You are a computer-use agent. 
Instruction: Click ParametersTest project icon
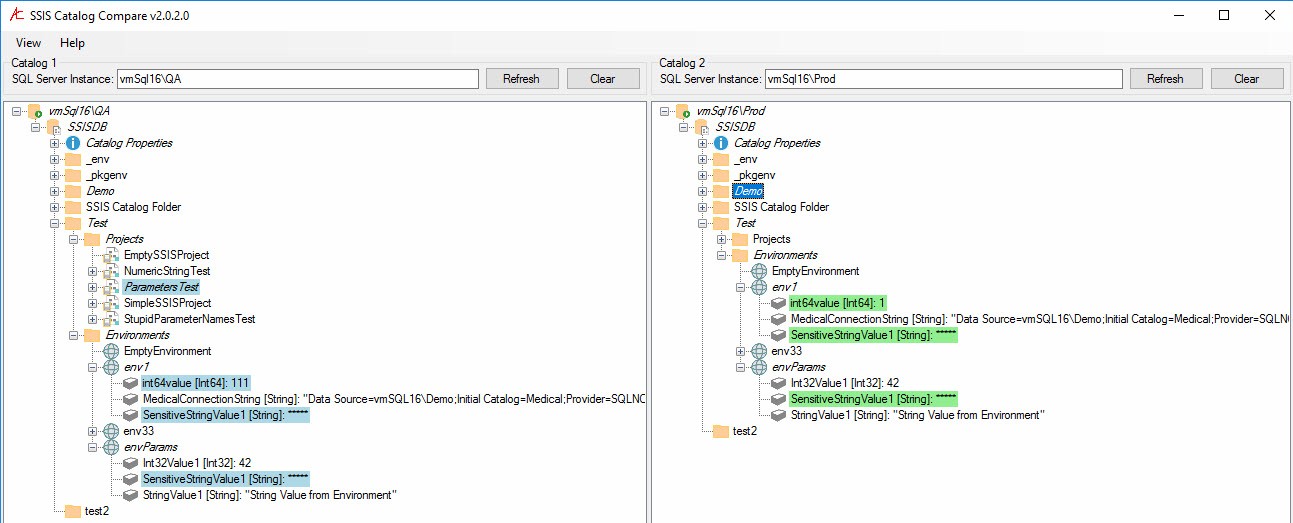pos(111,287)
